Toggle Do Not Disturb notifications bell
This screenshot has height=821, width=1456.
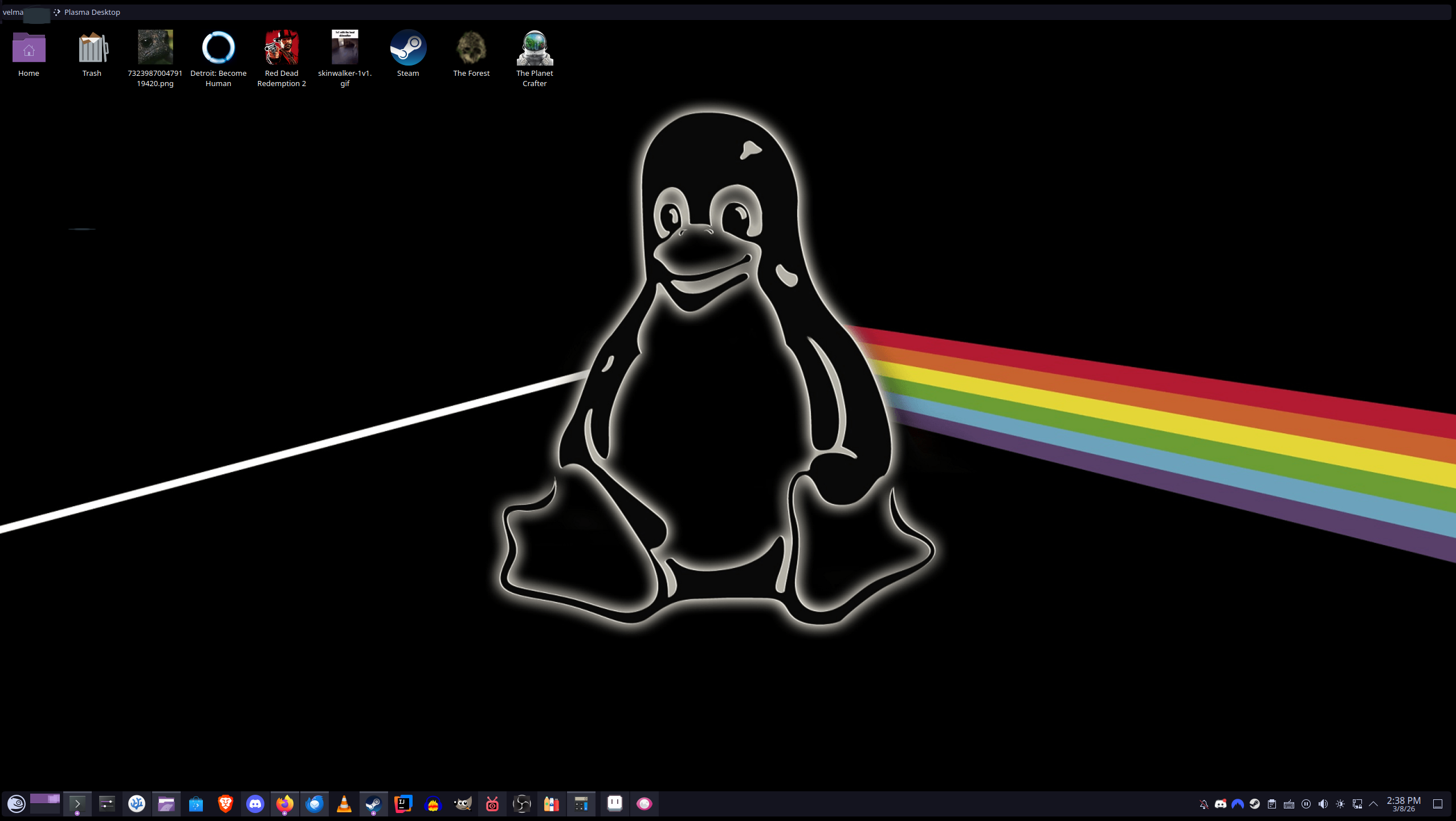tap(1204, 804)
